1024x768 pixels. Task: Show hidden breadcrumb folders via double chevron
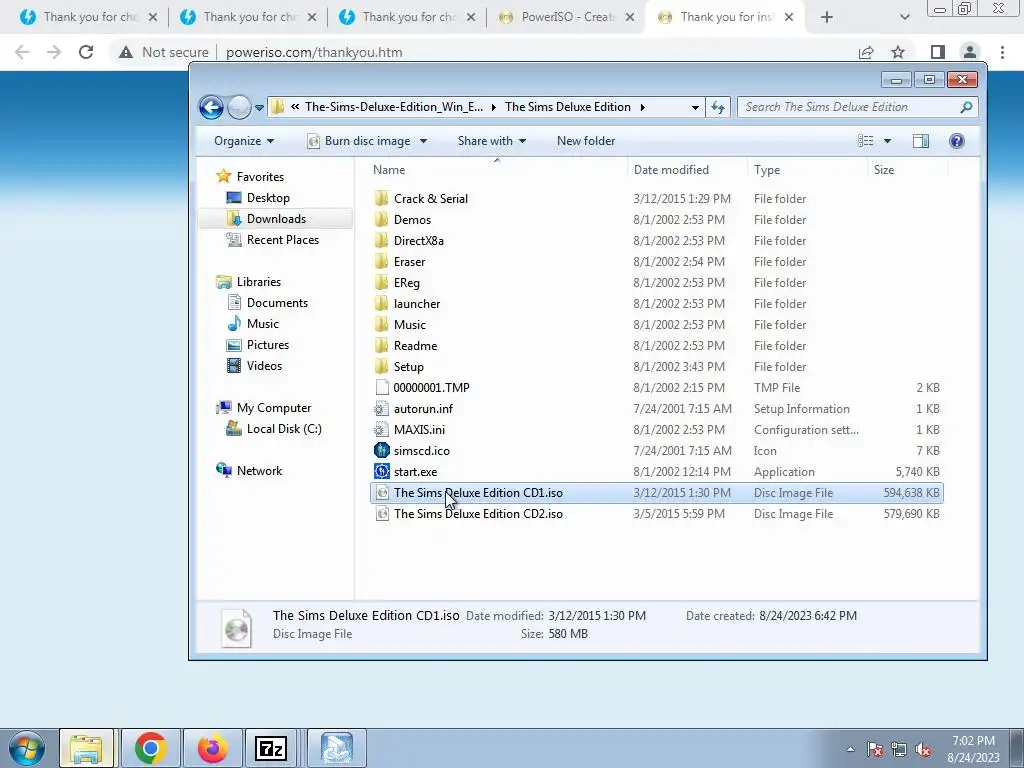pyautogui.click(x=295, y=107)
